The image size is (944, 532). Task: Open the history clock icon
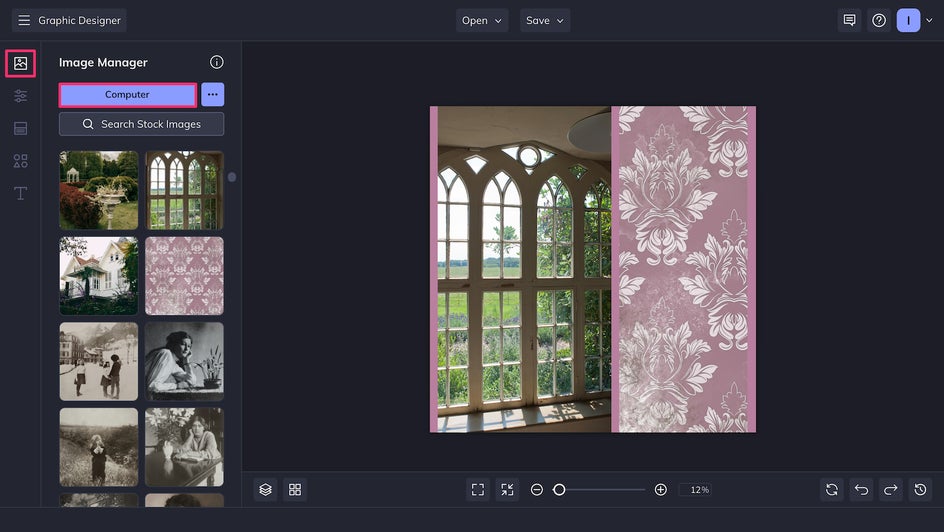921,489
